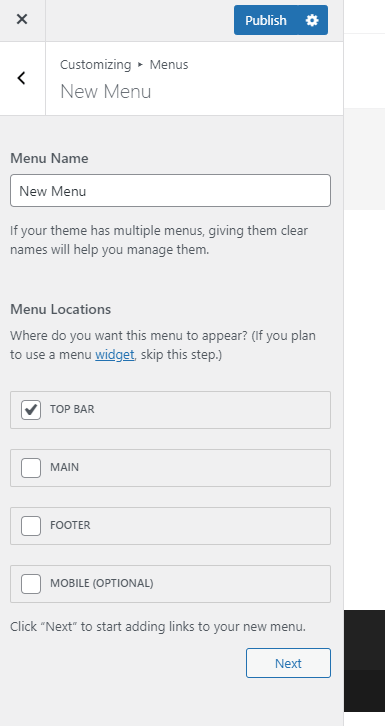Check the MOBILE (OPTIONAL) checkbox
This screenshot has width=385, height=726.
tap(31, 584)
